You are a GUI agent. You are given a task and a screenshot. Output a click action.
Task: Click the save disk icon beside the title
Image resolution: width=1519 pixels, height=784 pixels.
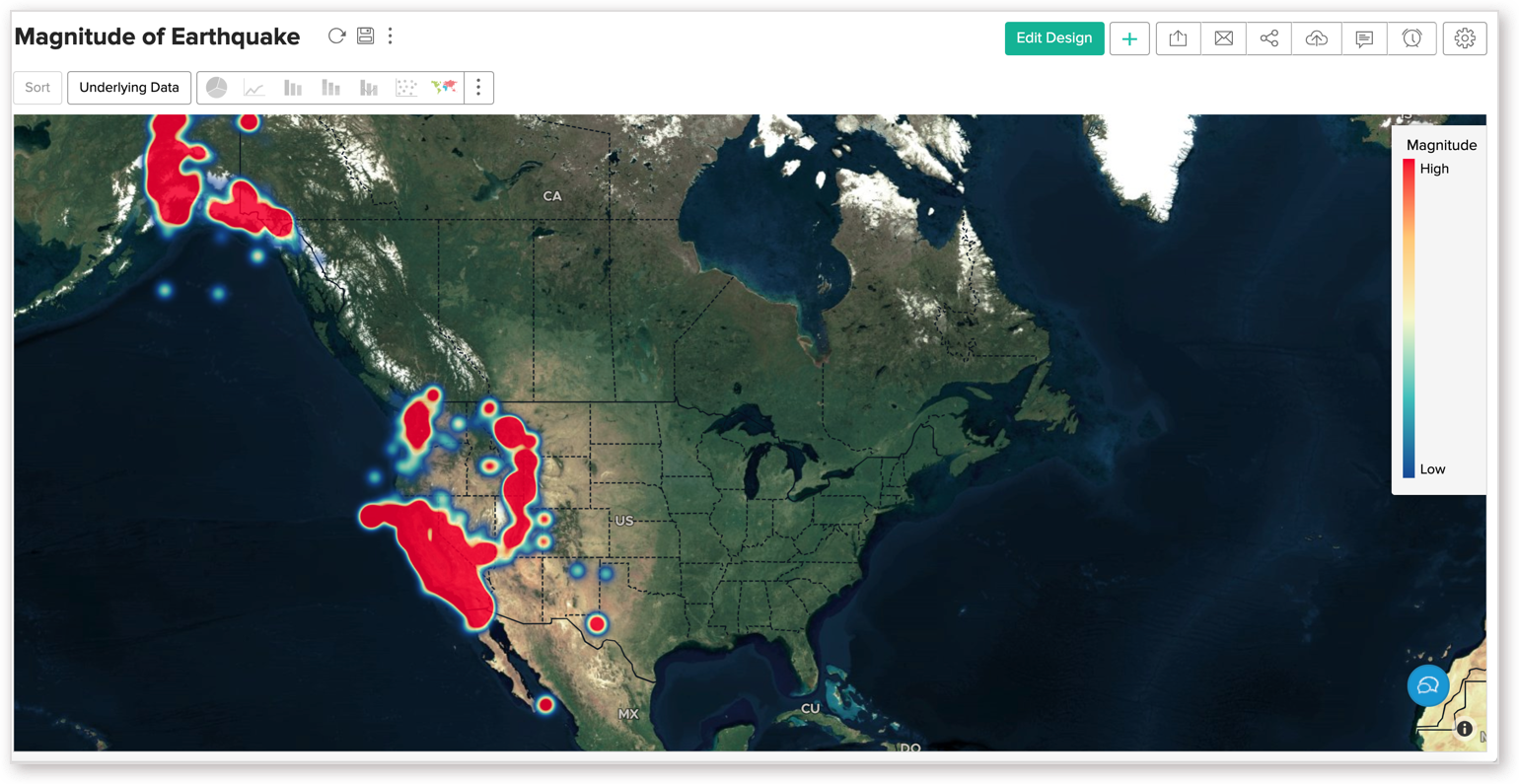tap(365, 36)
